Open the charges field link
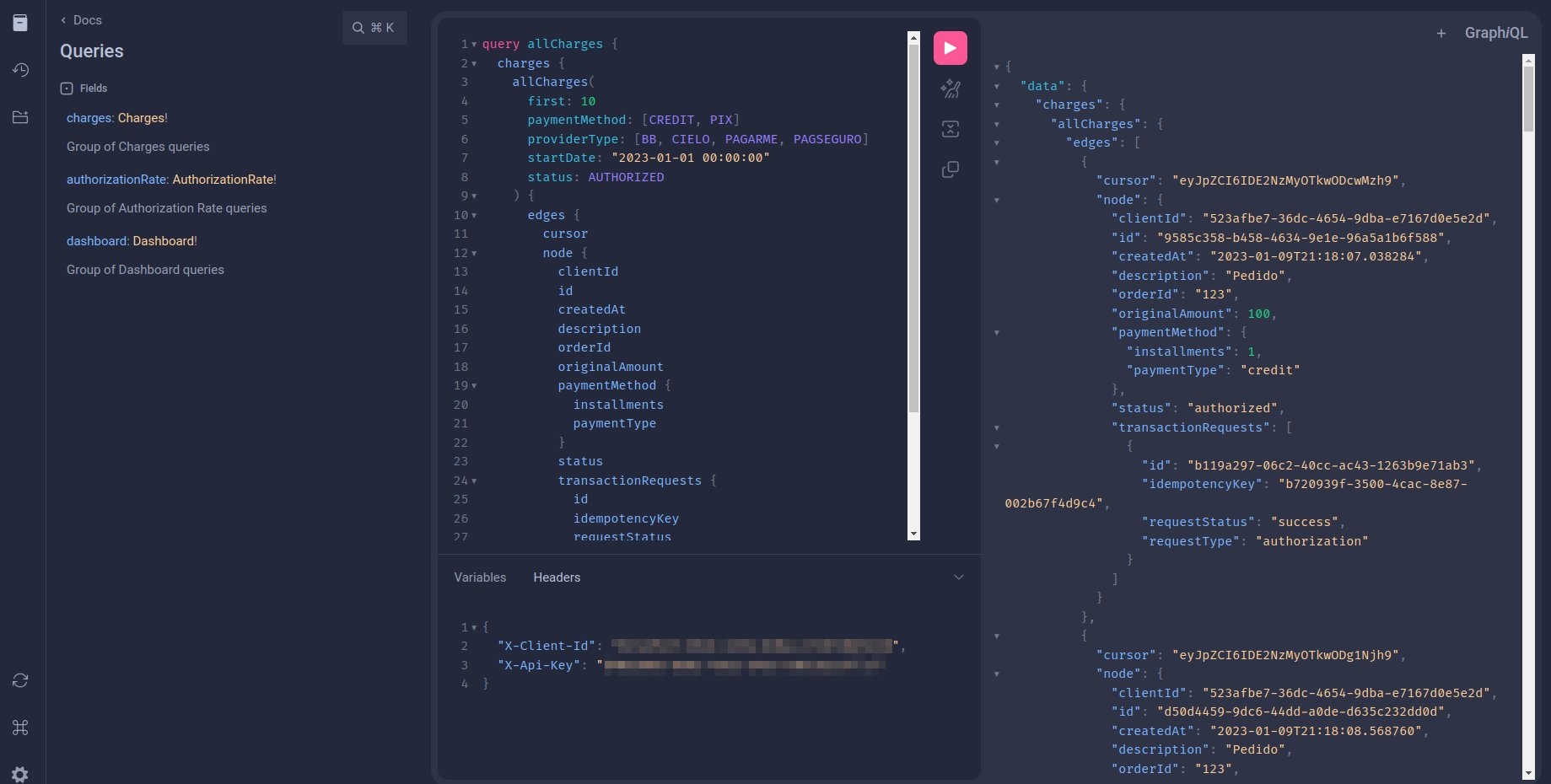This screenshot has width=1551, height=784. 89,118
